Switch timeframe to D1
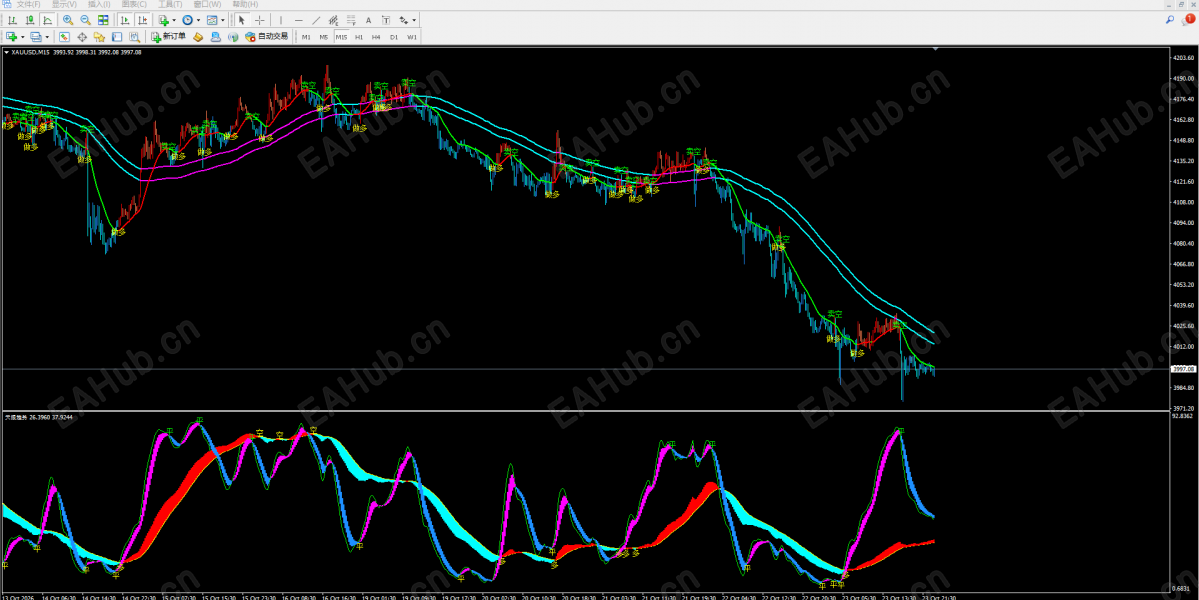Viewport: 1199px width, 600px height. (x=394, y=37)
